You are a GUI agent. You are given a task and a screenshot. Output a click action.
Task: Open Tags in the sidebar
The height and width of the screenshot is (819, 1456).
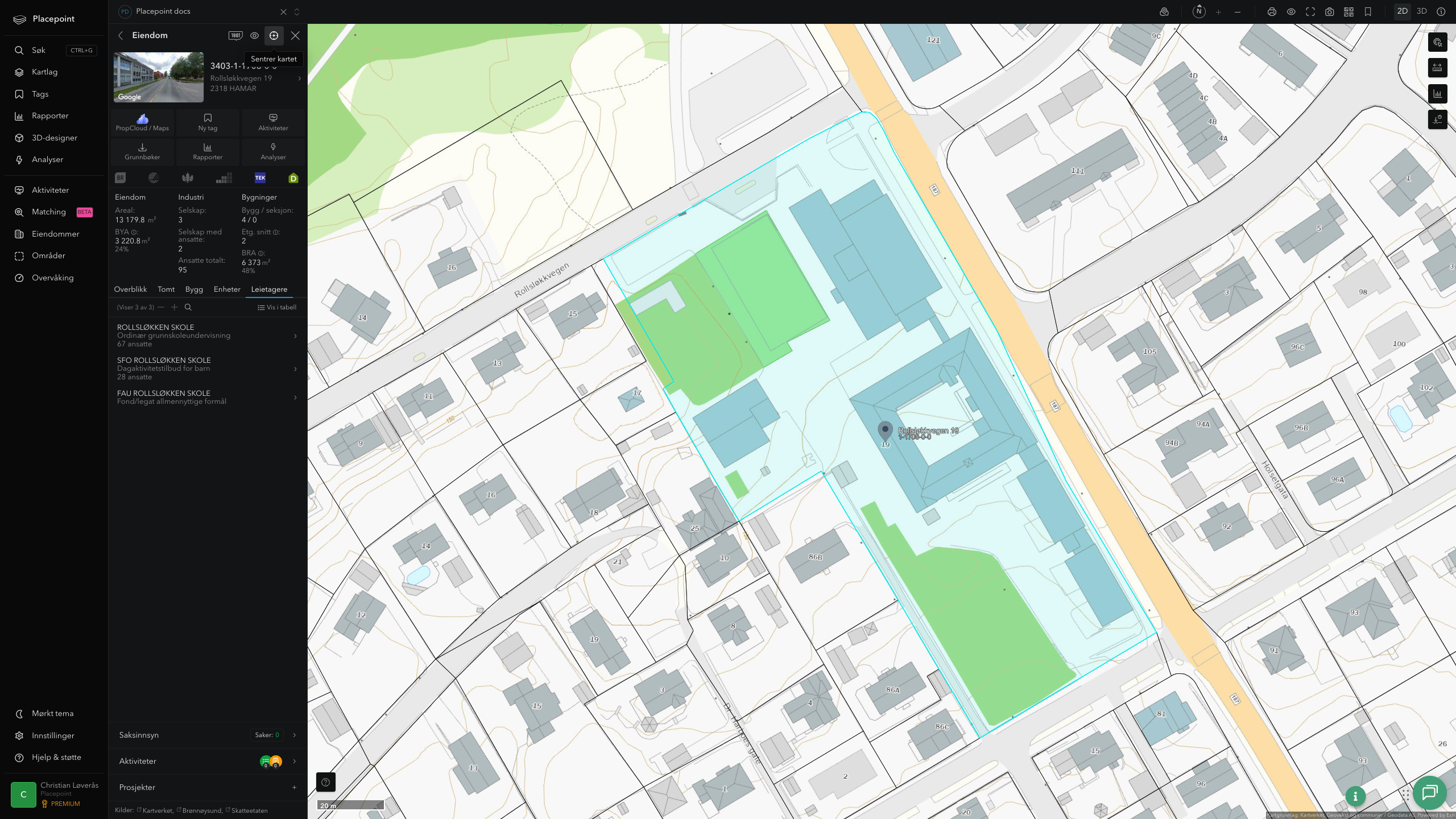click(x=55, y=94)
